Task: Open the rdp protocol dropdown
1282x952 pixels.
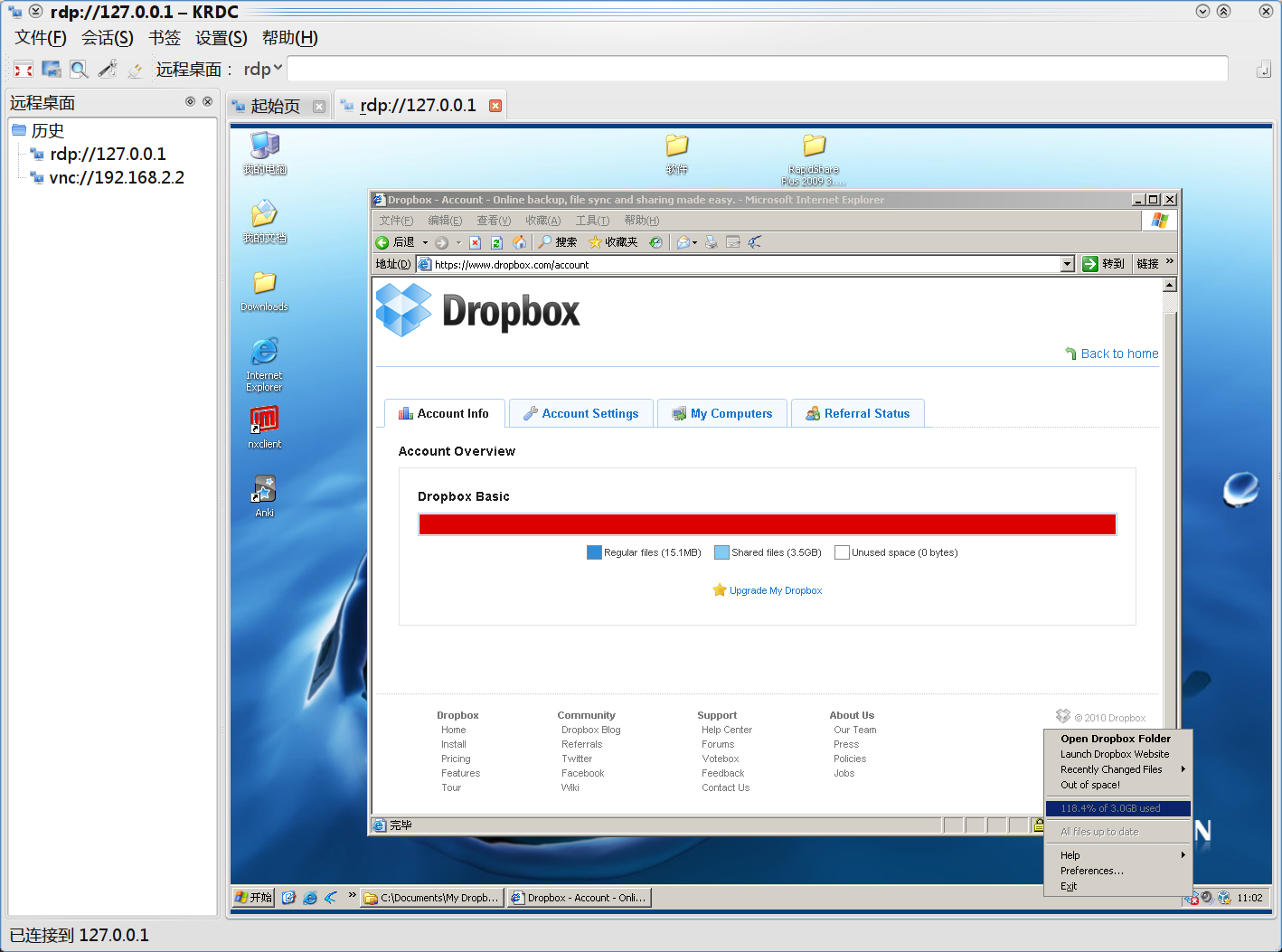Action: pyautogui.click(x=262, y=69)
